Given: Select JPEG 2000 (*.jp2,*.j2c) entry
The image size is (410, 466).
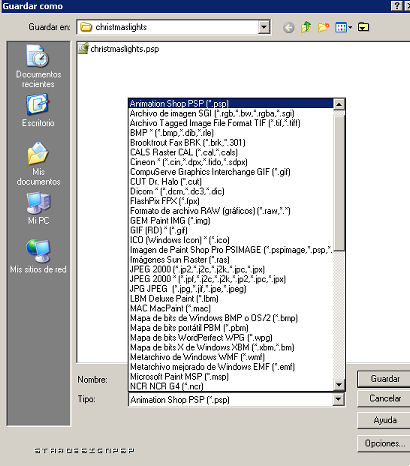Looking at the screenshot, I should coord(231,269).
